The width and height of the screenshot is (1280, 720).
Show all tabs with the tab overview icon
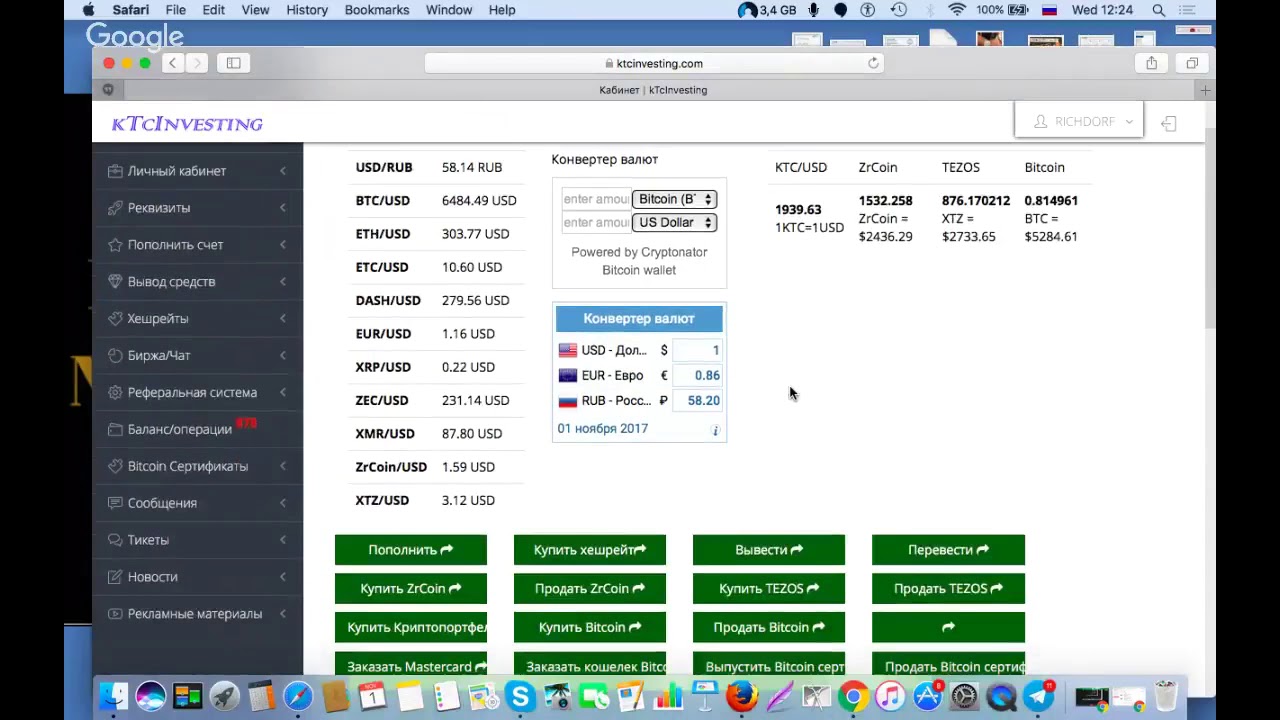1192,63
